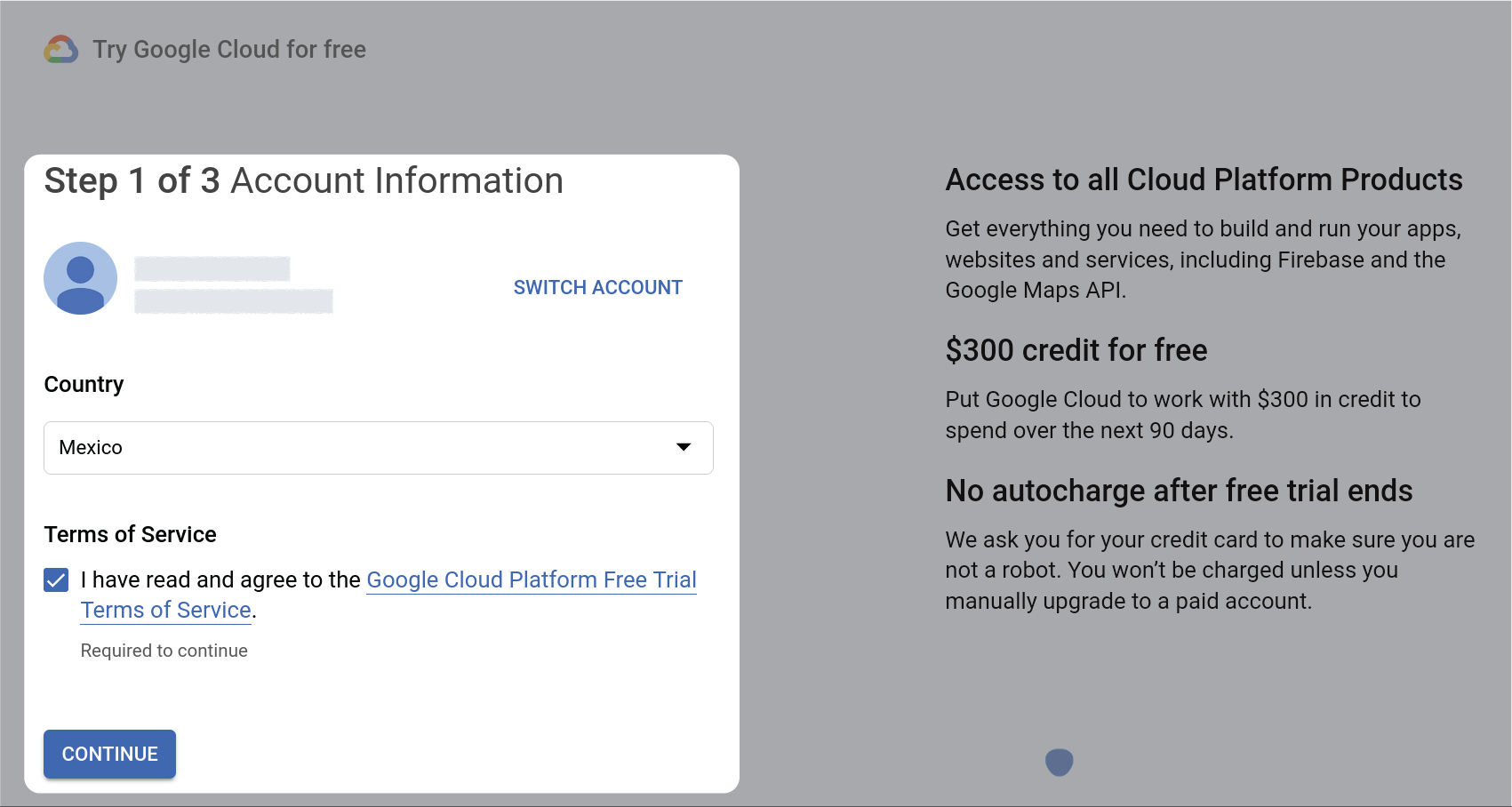Click 'Access to all Cloud Platform Products' heading
This screenshot has width=1512, height=807.
pyautogui.click(x=1204, y=180)
